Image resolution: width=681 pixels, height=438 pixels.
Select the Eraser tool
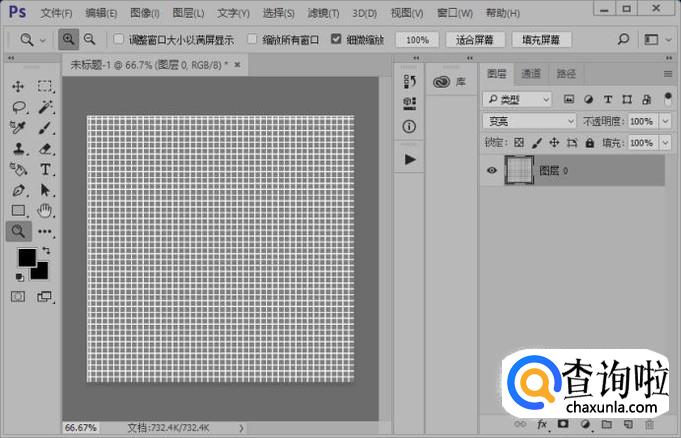pyautogui.click(x=46, y=149)
